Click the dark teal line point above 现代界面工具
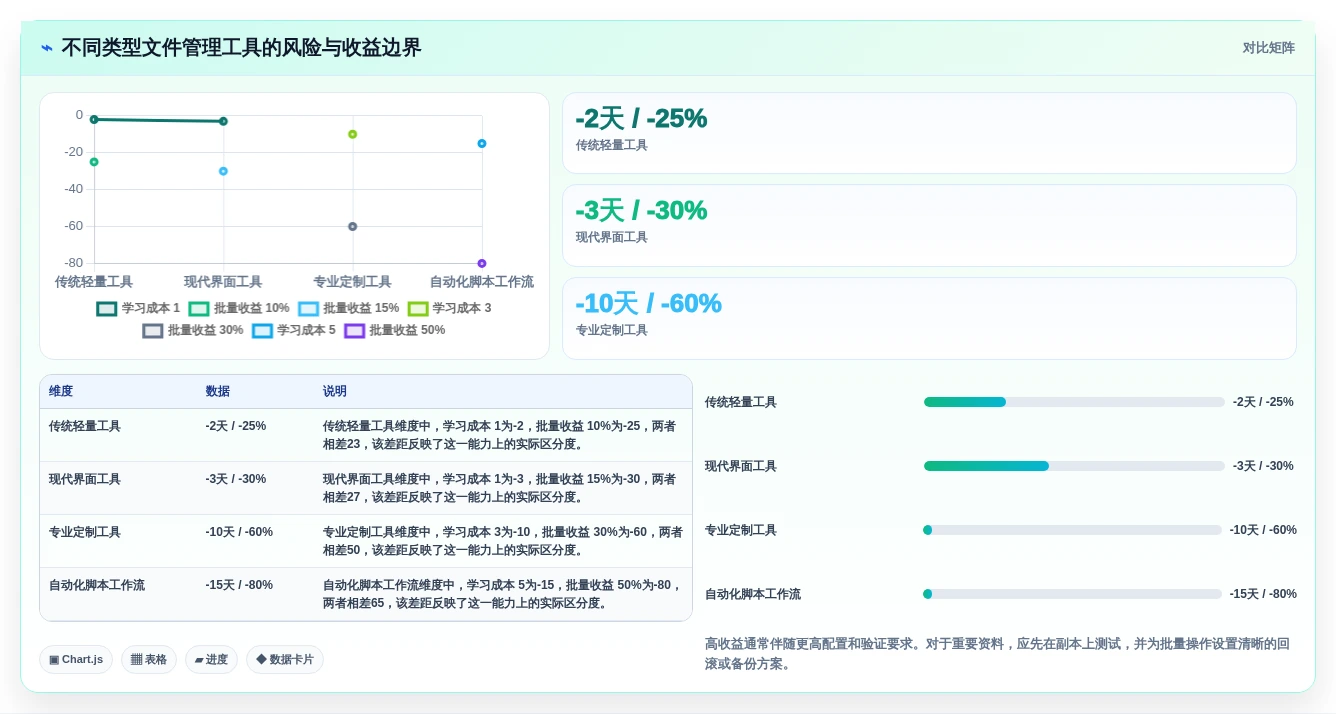This screenshot has width=1336, height=714. click(x=223, y=121)
